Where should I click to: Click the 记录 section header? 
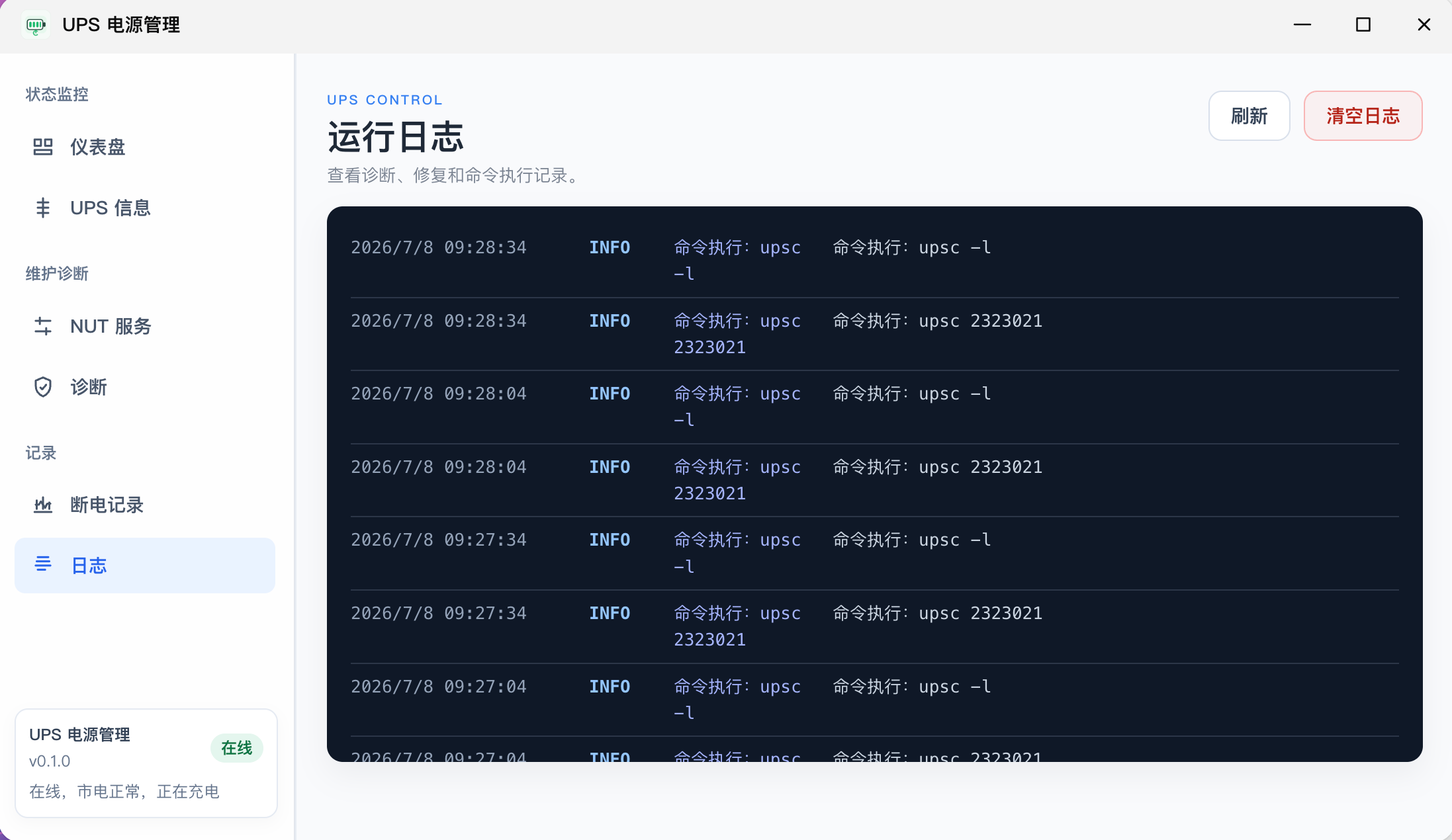click(x=41, y=453)
